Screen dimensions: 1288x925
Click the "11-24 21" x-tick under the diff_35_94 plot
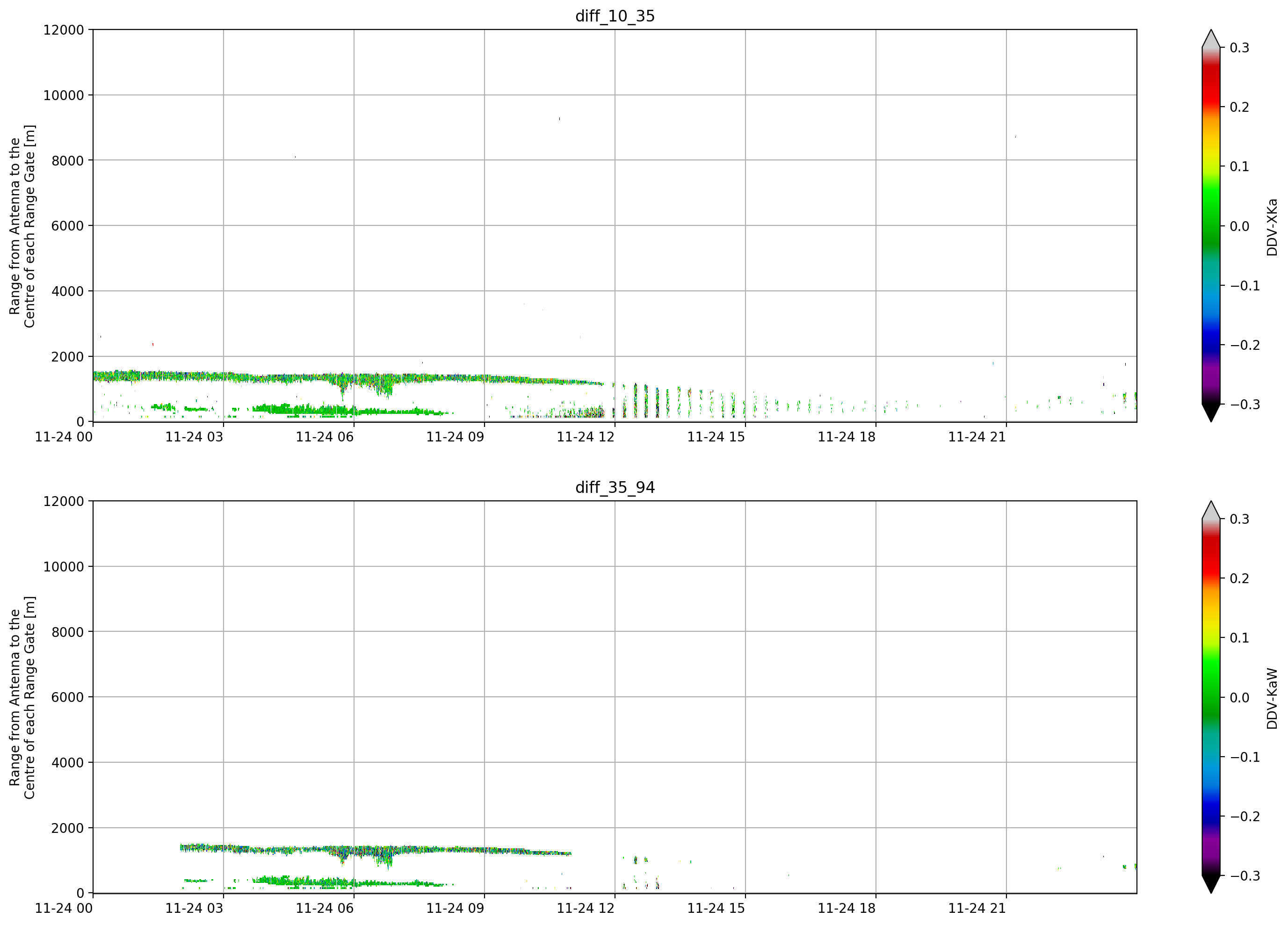(977, 908)
